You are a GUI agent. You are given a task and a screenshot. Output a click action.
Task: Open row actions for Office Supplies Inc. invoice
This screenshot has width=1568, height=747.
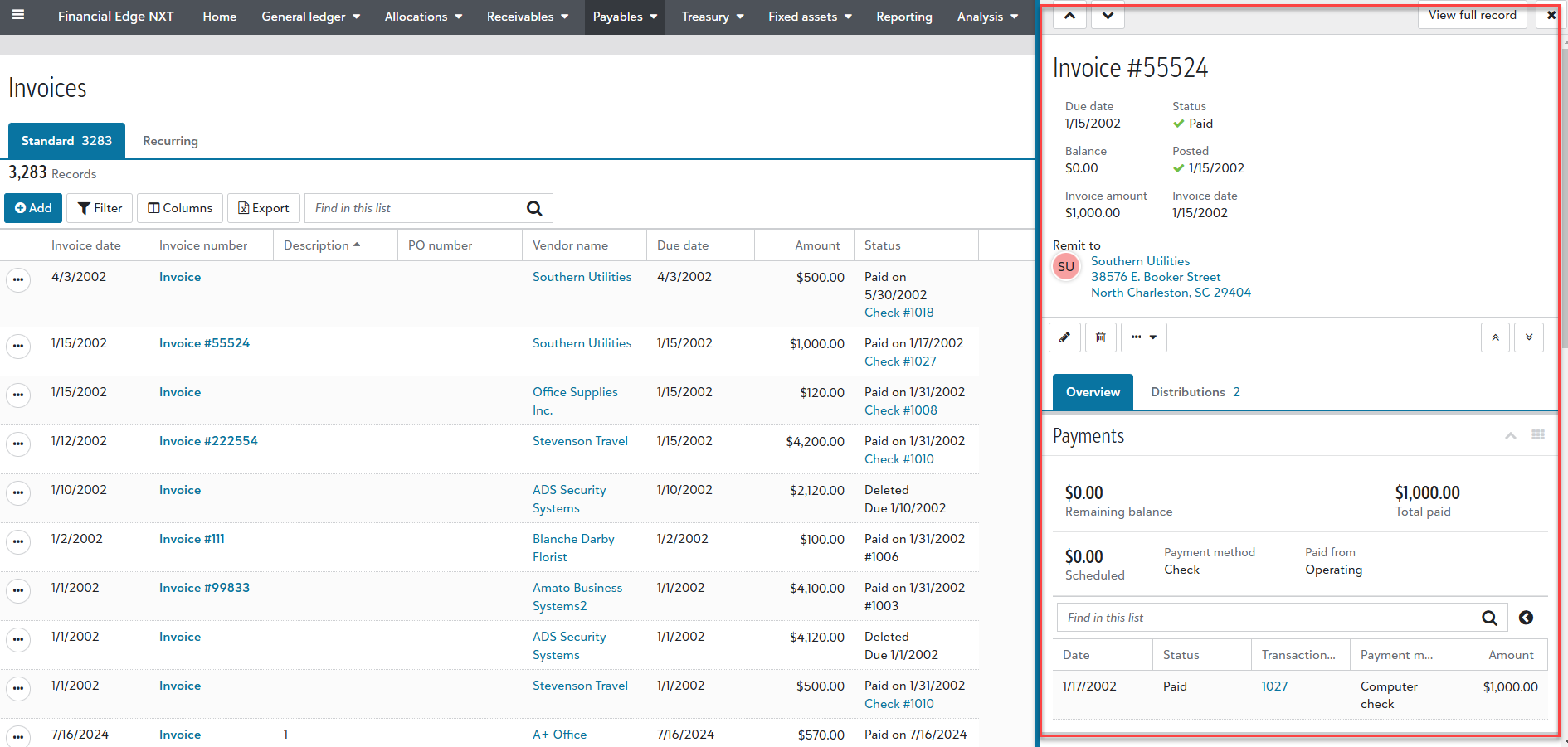pyautogui.click(x=18, y=395)
